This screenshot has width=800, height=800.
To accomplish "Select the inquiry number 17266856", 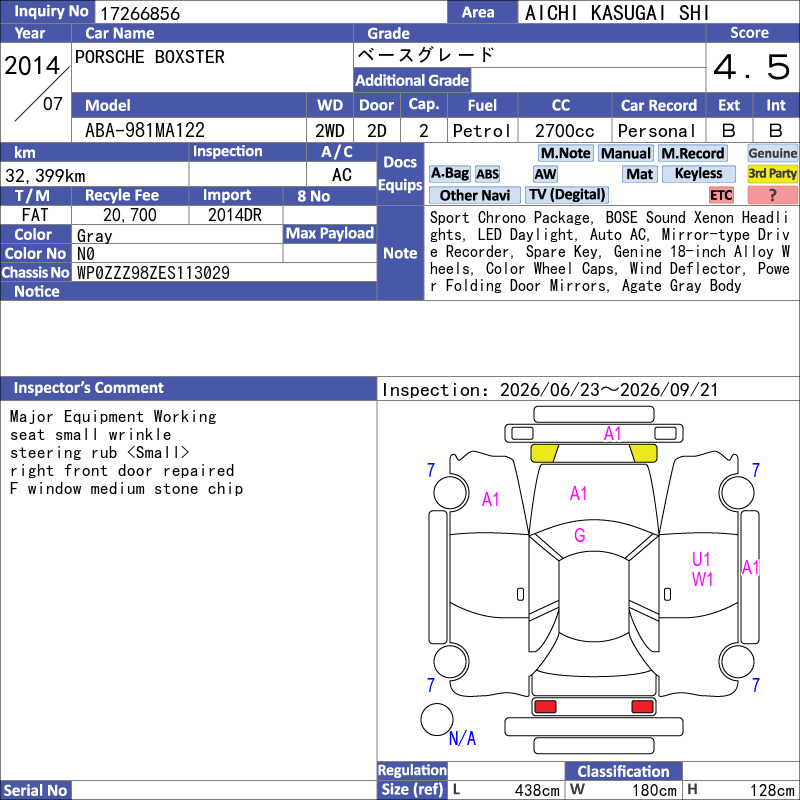I will click(x=140, y=13).
